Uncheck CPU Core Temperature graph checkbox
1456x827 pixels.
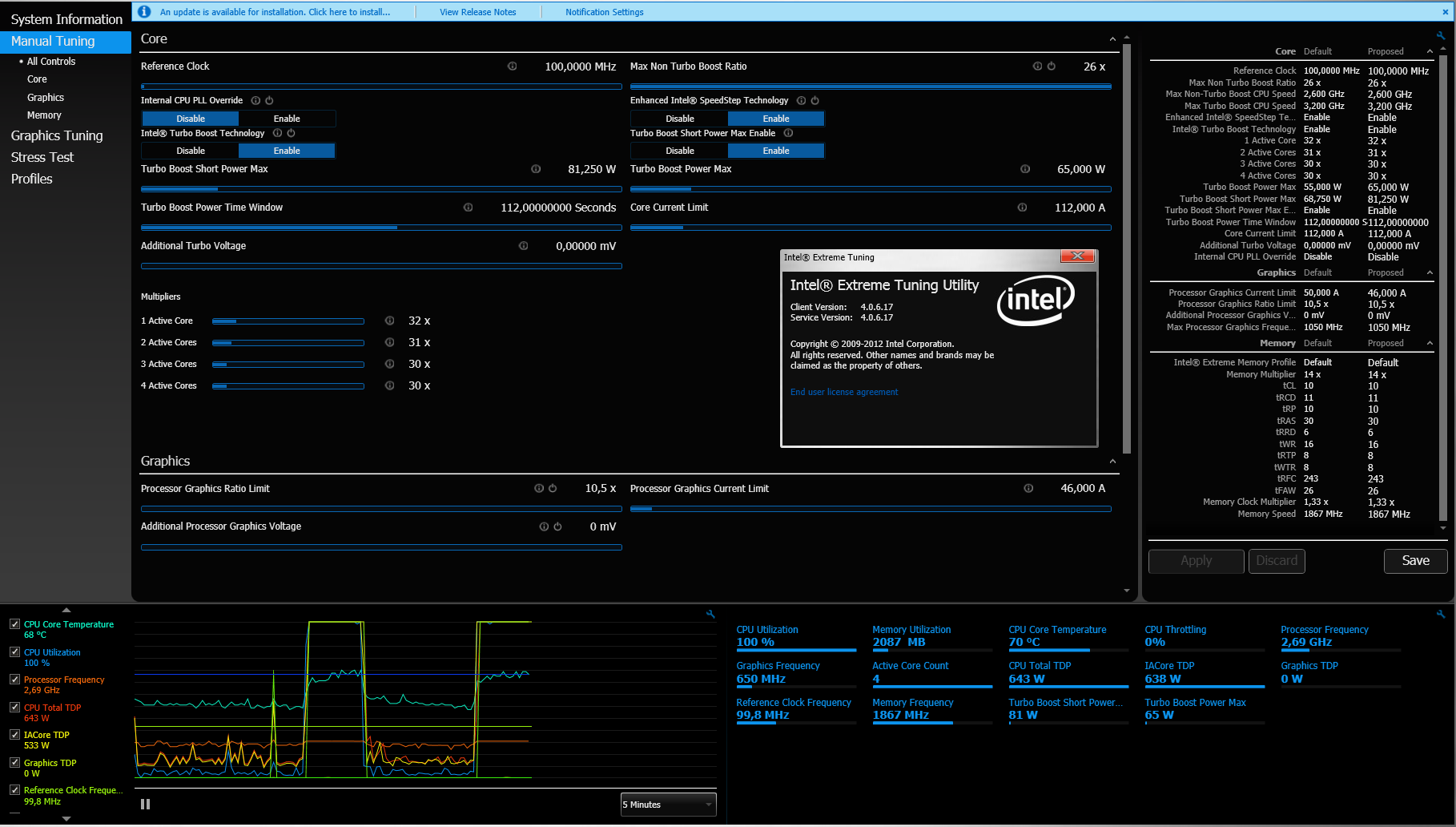click(x=14, y=624)
